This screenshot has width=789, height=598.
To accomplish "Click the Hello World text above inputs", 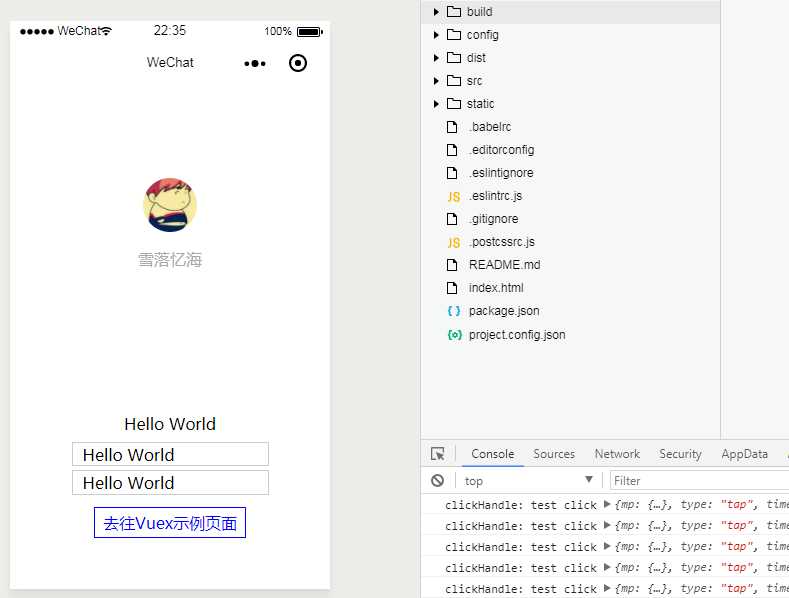I will pos(170,424).
